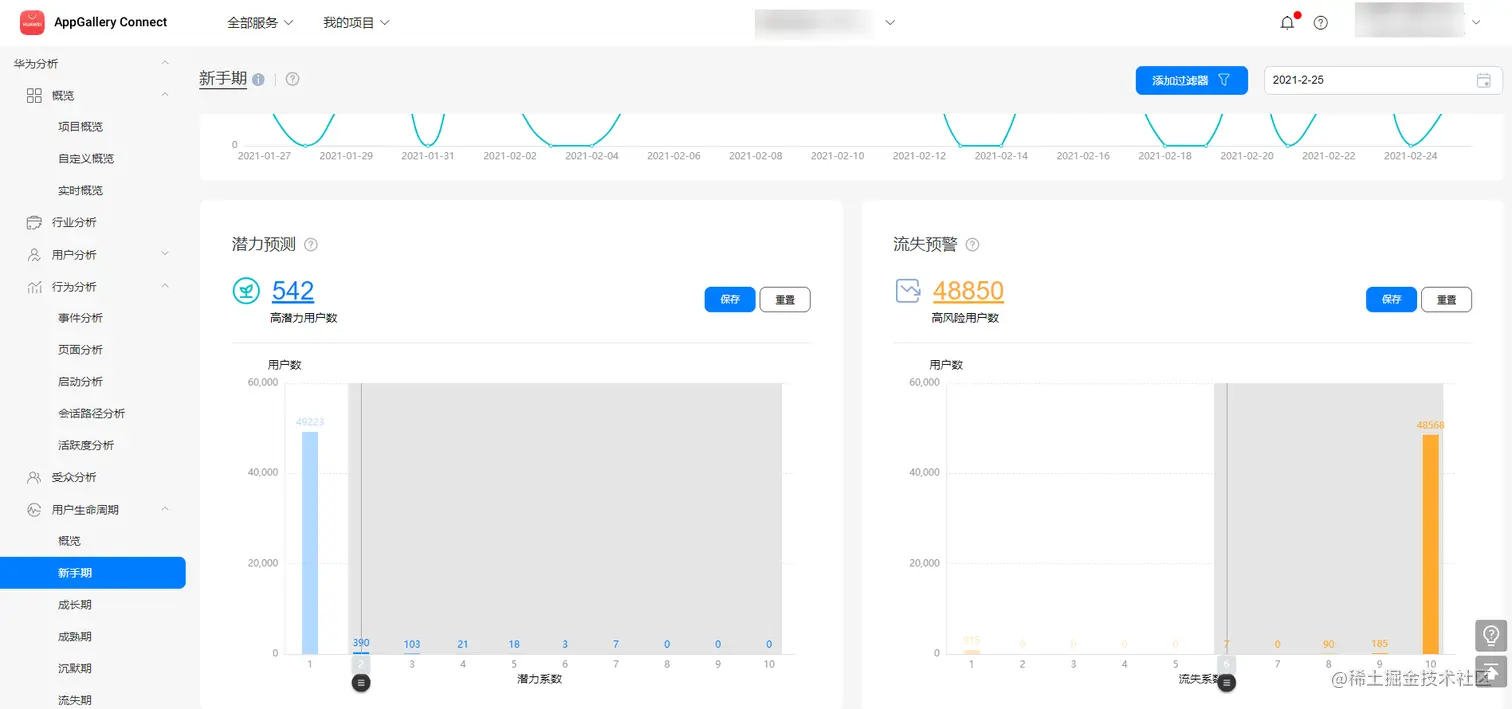This screenshot has height=709, width=1512.
Task: Open 活跃度分析 in the sidebar
Action: click(86, 445)
